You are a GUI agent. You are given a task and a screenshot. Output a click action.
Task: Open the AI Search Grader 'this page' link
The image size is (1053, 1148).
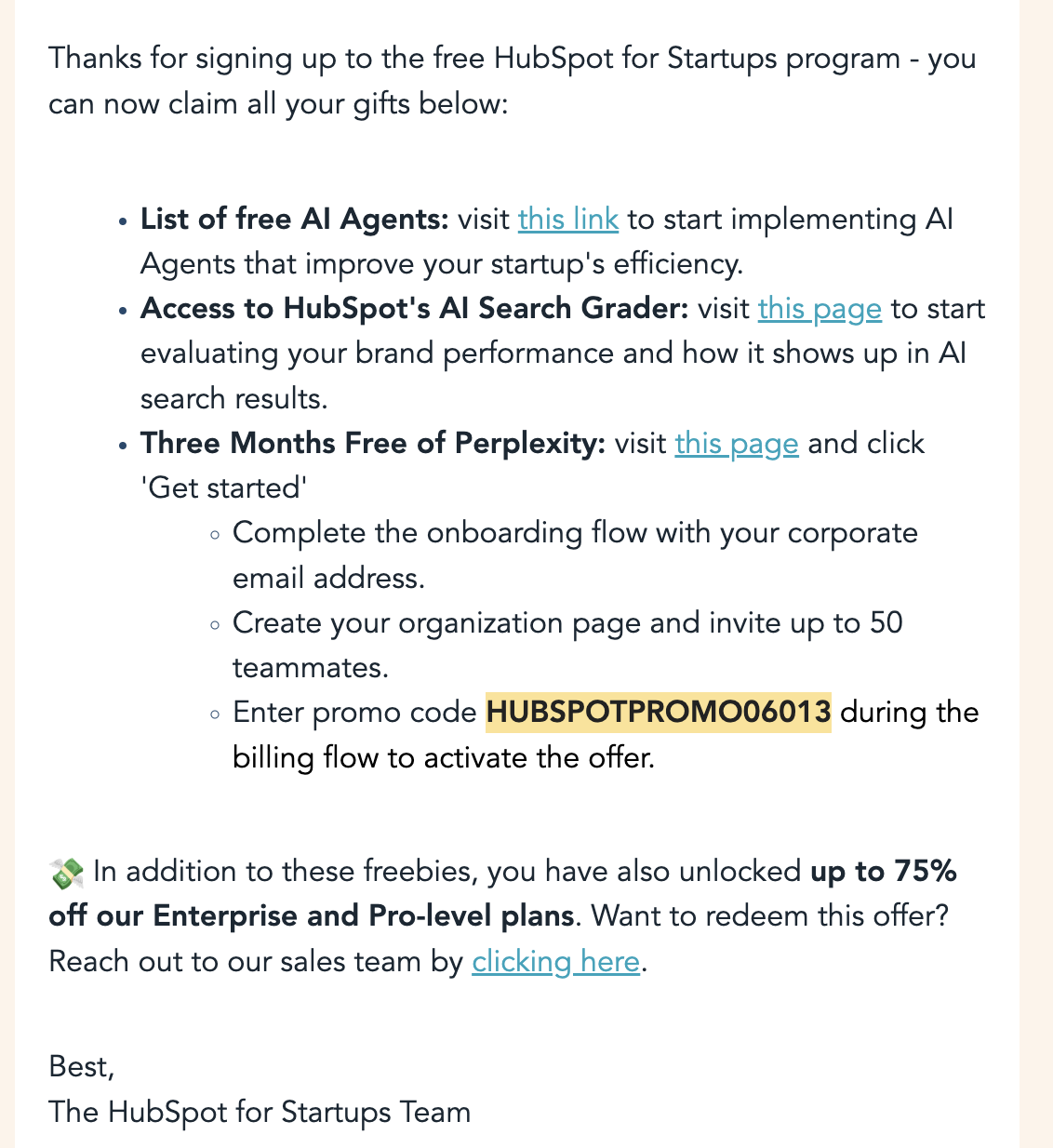(819, 309)
